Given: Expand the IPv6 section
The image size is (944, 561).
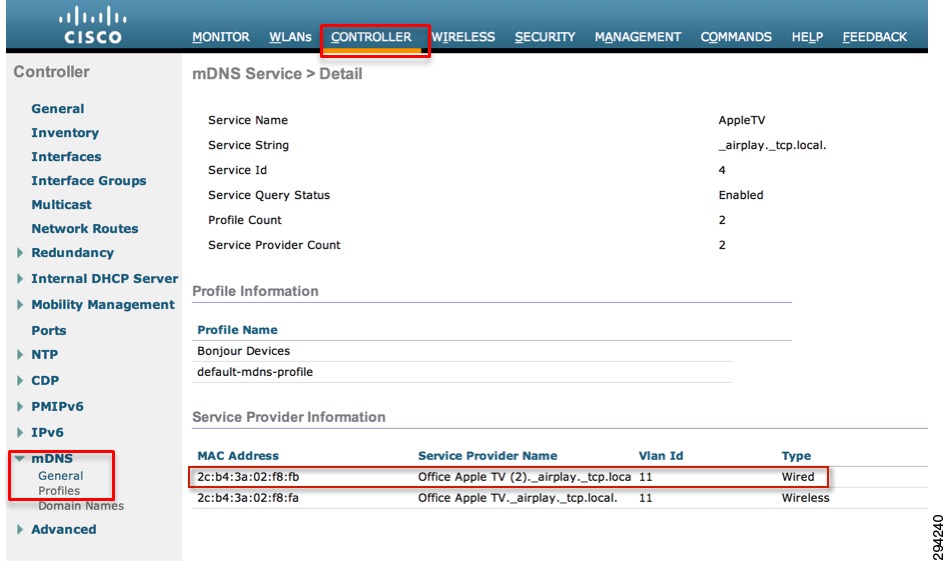Looking at the screenshot, I should [x=20, y=432].
